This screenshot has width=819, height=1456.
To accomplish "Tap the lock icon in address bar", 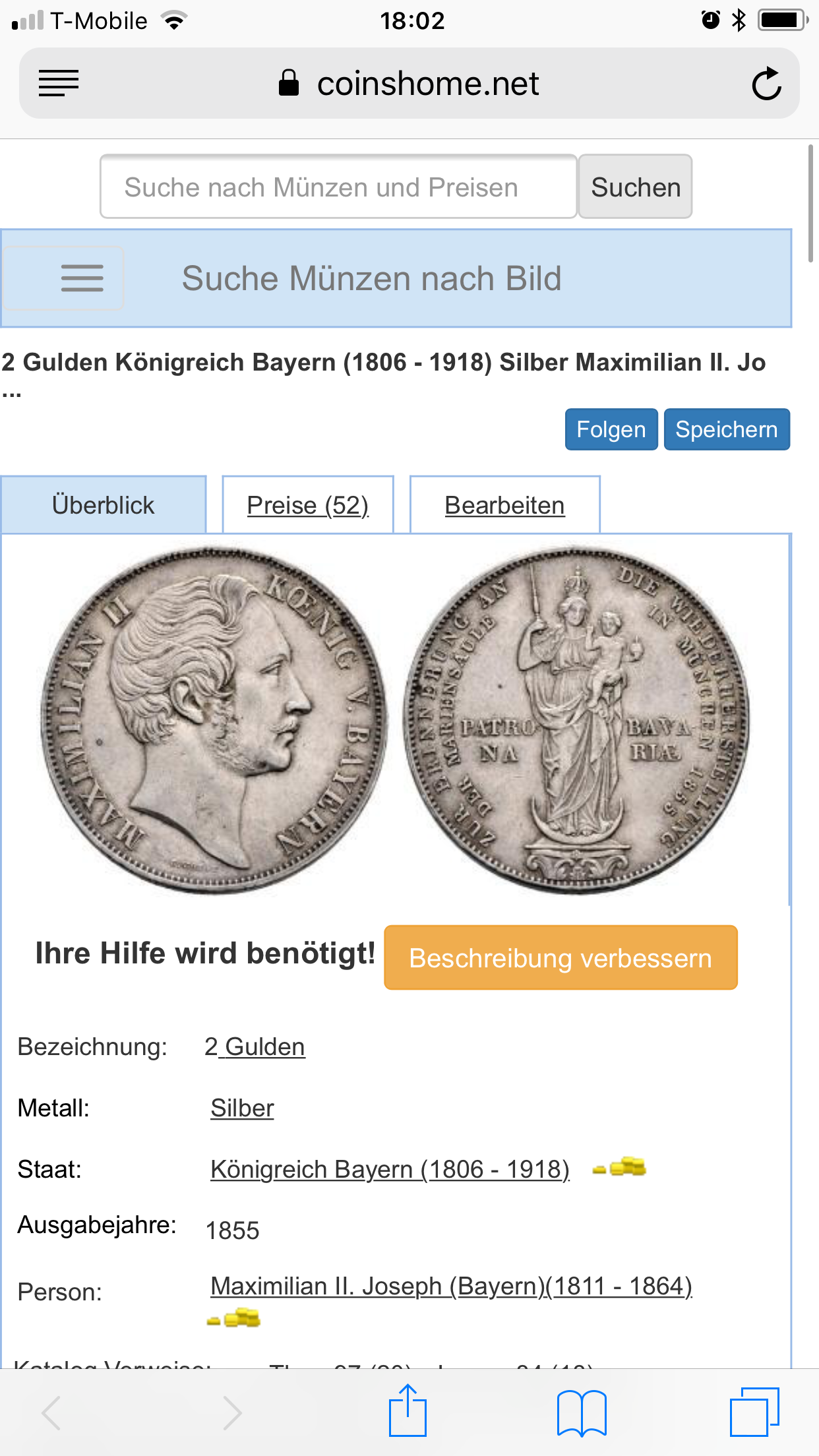I will click(289, 83).
